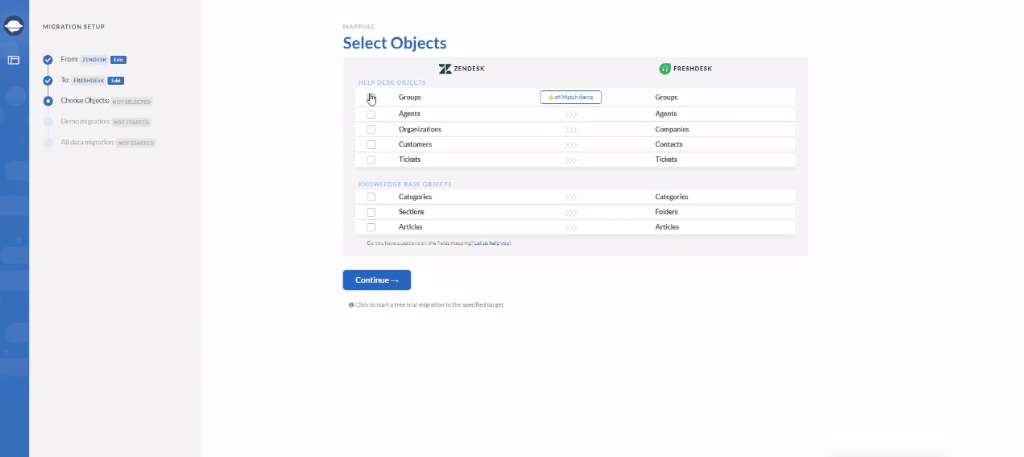
Task: Click the arrows icon in Categories row
Action: point(571,197)
